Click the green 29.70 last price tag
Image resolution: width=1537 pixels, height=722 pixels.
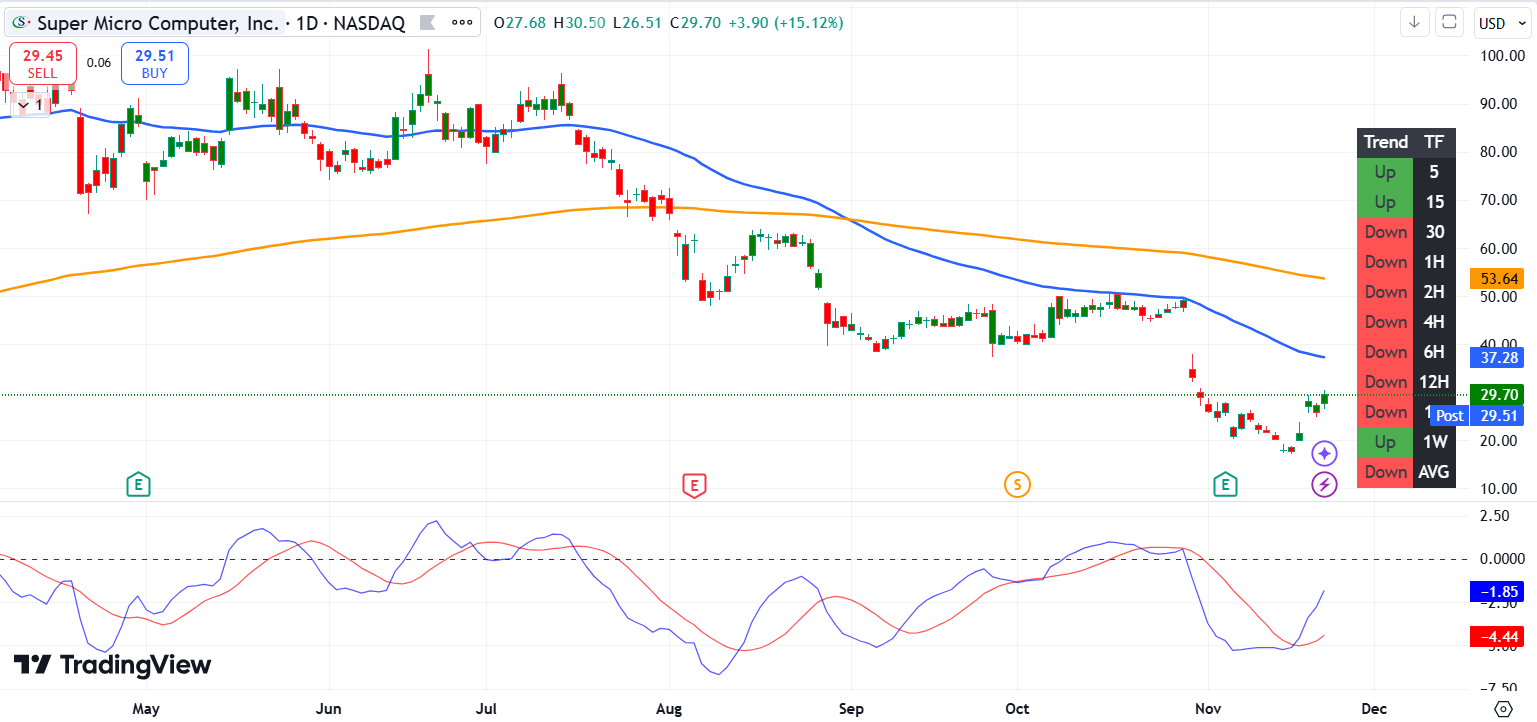coord(1497,394)
